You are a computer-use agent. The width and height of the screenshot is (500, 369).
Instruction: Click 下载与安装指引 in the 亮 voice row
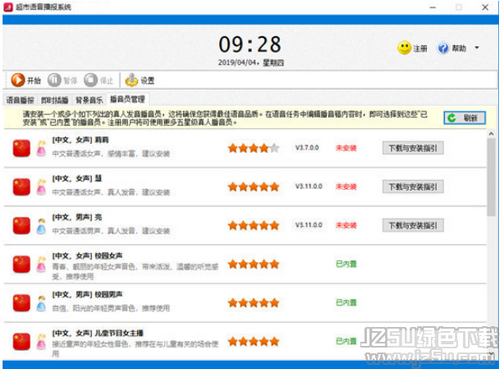pyautogui.click(x=413, y=225)
